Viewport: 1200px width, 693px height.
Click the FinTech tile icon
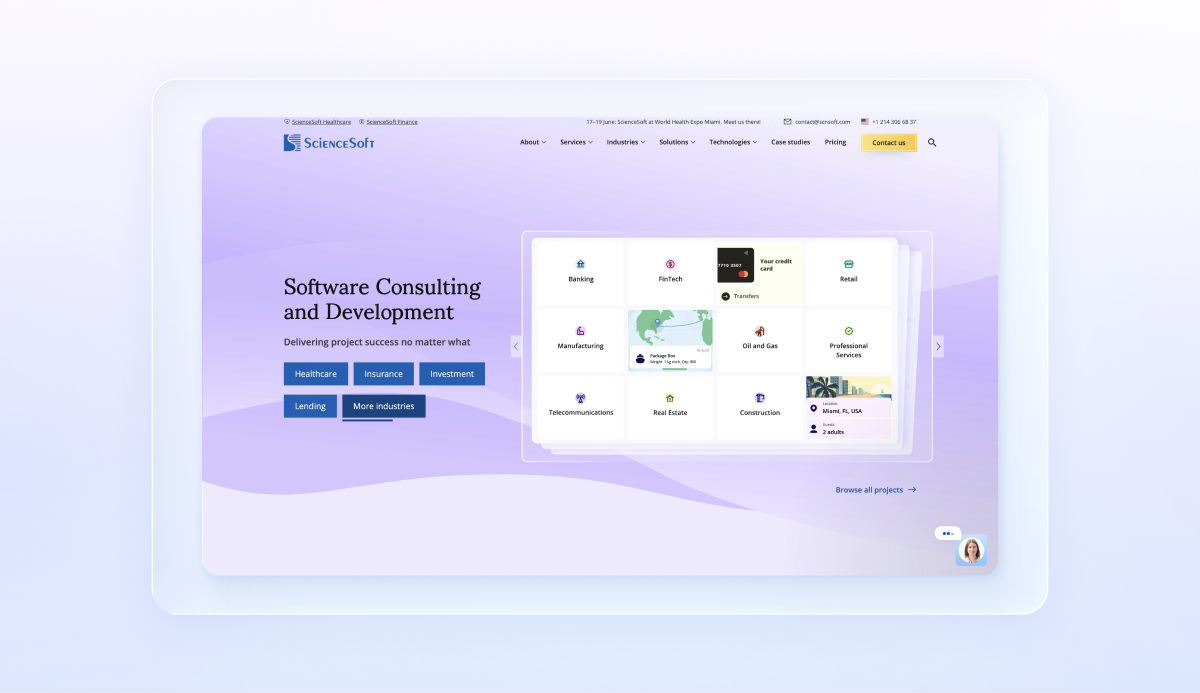[670, 264]
